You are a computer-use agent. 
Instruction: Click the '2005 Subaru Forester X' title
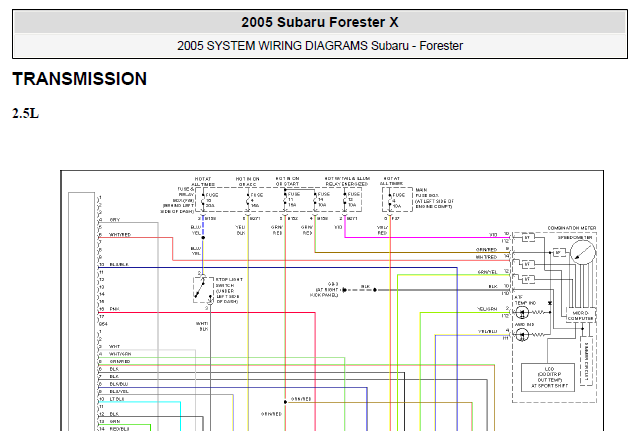[320, 22]
